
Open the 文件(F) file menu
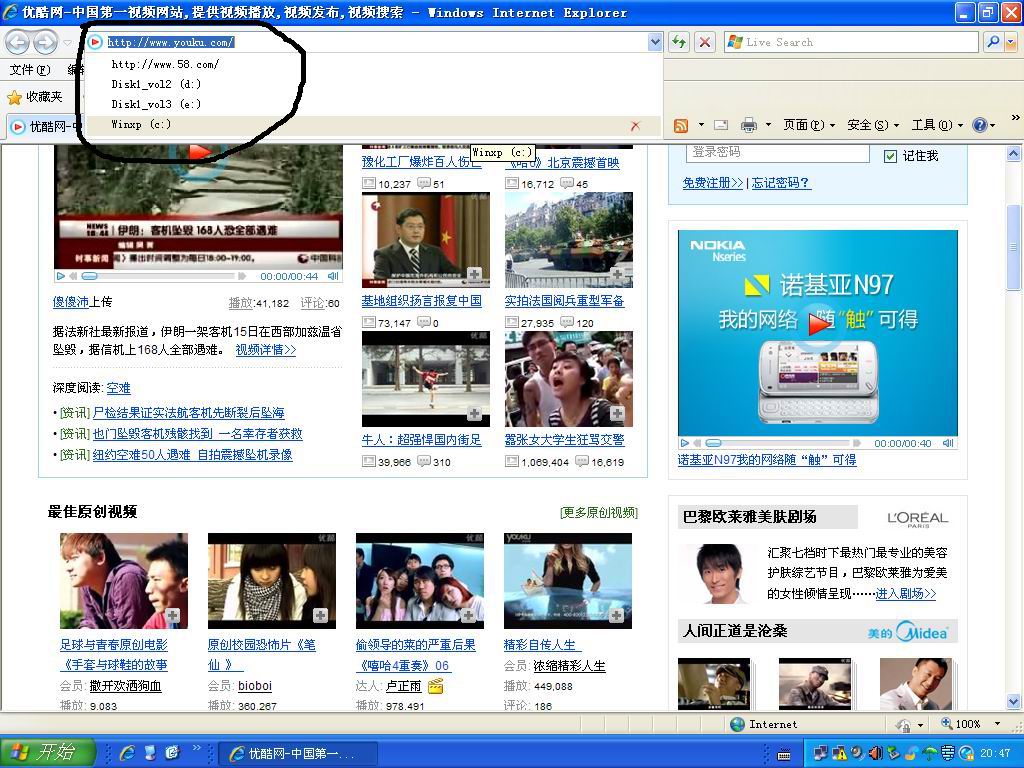pos(30,70)
